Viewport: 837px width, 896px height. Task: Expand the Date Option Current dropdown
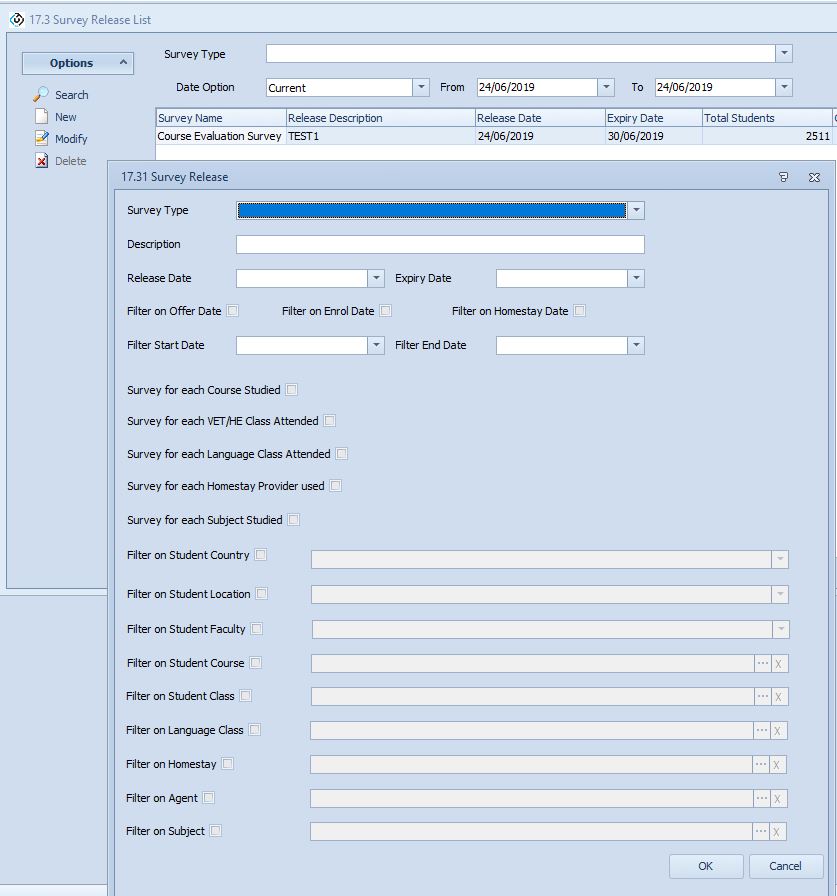click(x=421, y=87)
